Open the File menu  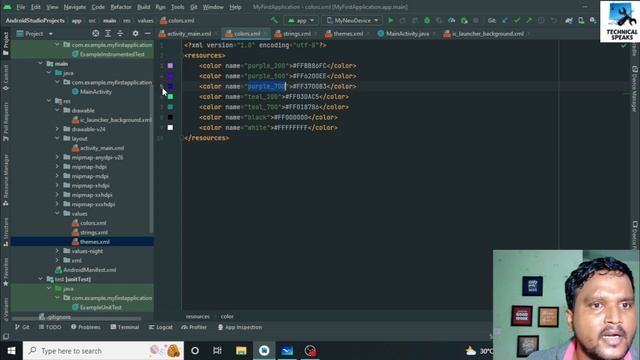(x=20, y=7)
